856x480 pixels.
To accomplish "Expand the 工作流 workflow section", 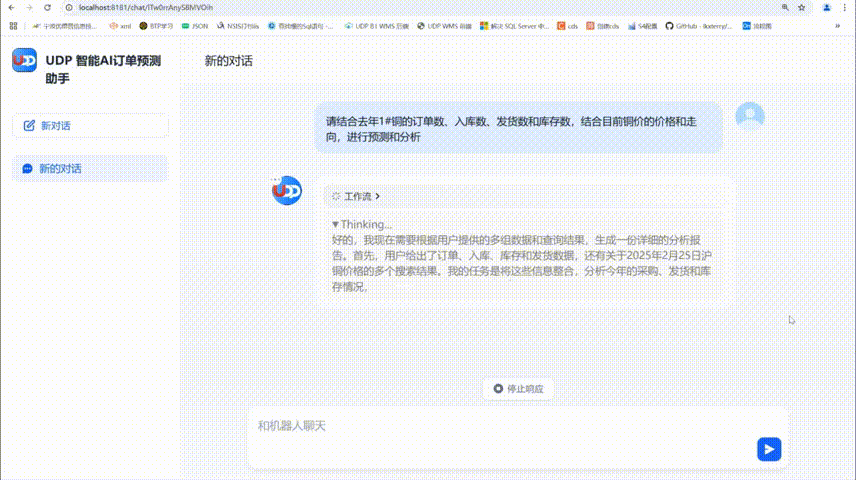I will pyautogui.click(x=356, y=197).
